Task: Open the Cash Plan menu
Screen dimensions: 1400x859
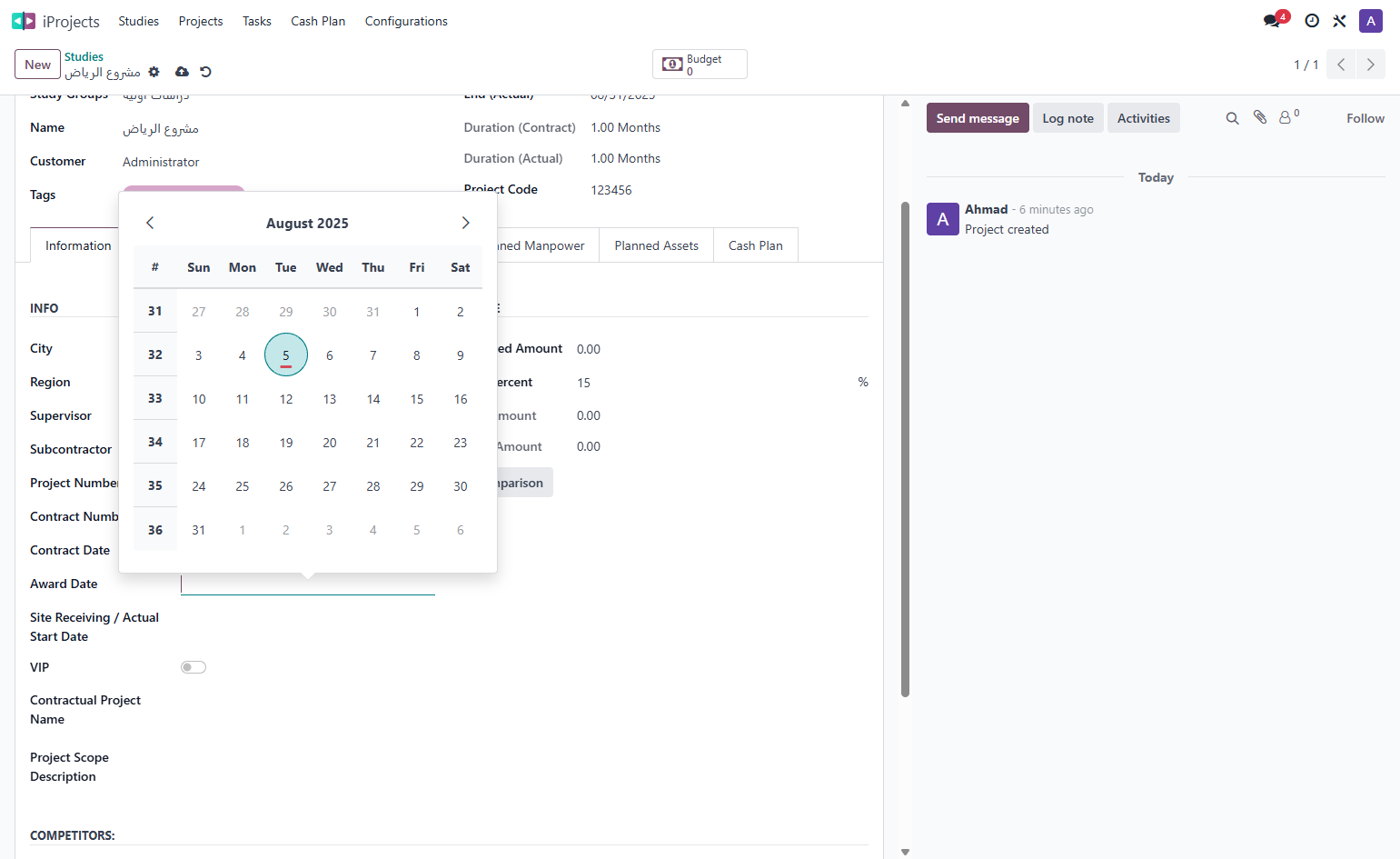Action: tap(318, 21)
